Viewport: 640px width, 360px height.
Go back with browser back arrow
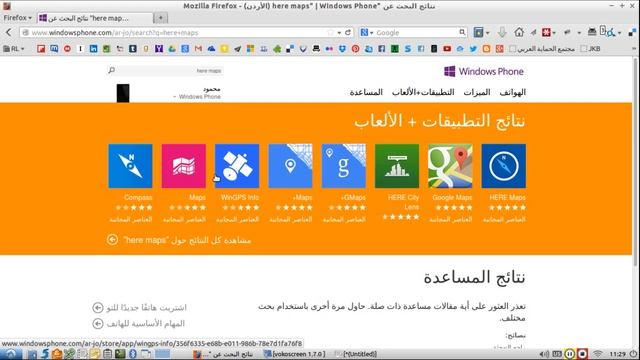[x=9, y=32]
